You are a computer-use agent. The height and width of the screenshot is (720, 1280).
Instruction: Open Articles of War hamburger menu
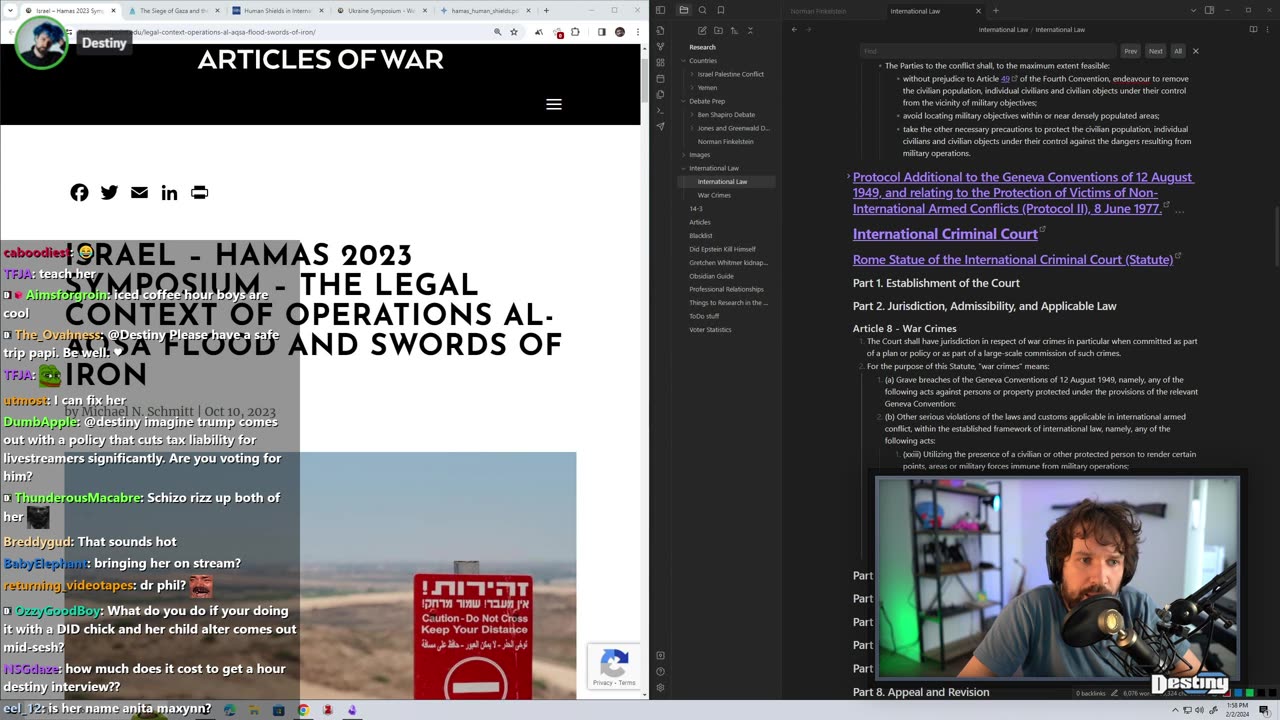point(554,104)
